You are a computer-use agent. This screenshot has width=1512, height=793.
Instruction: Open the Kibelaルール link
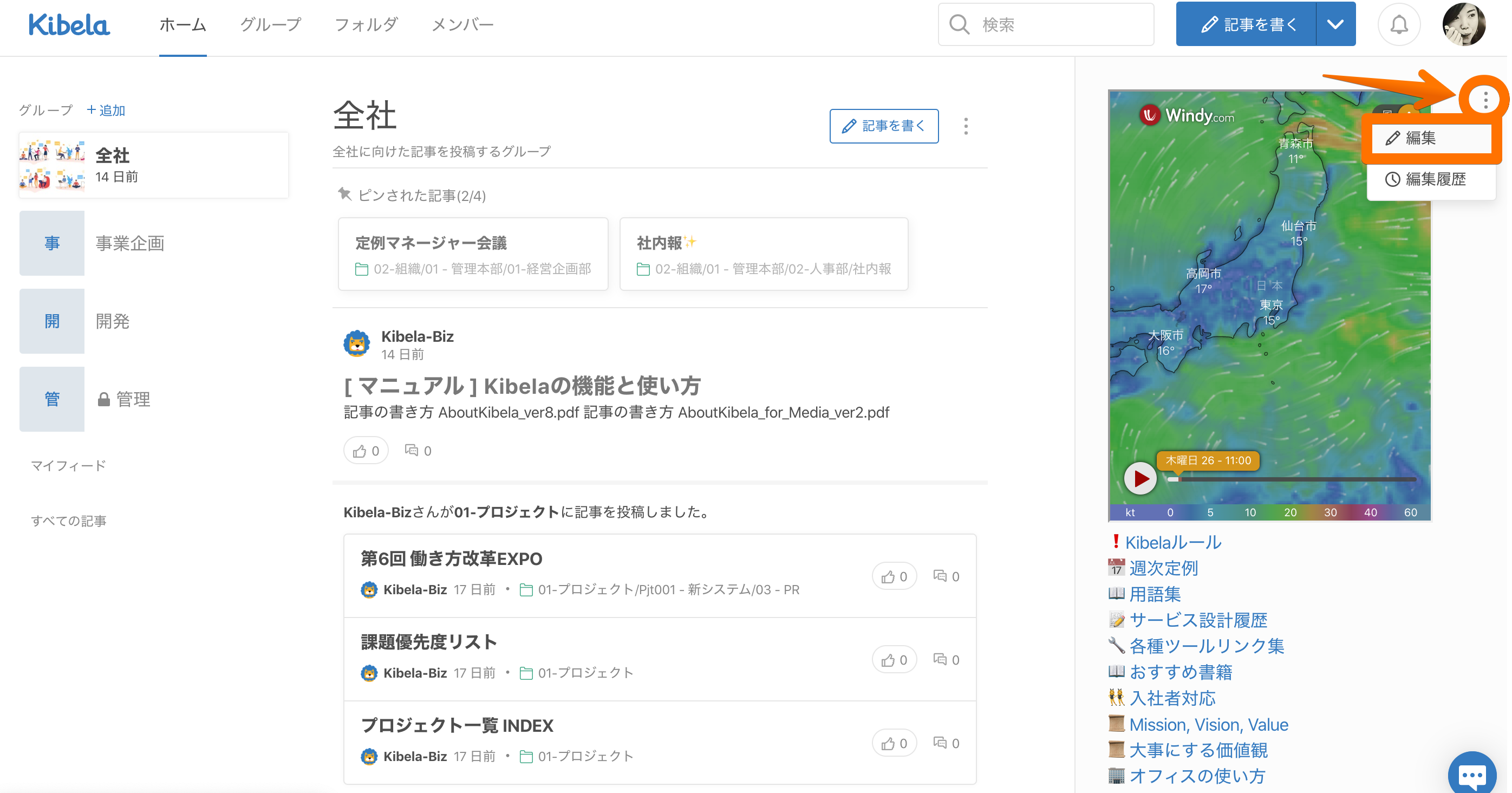(1173, 542)
